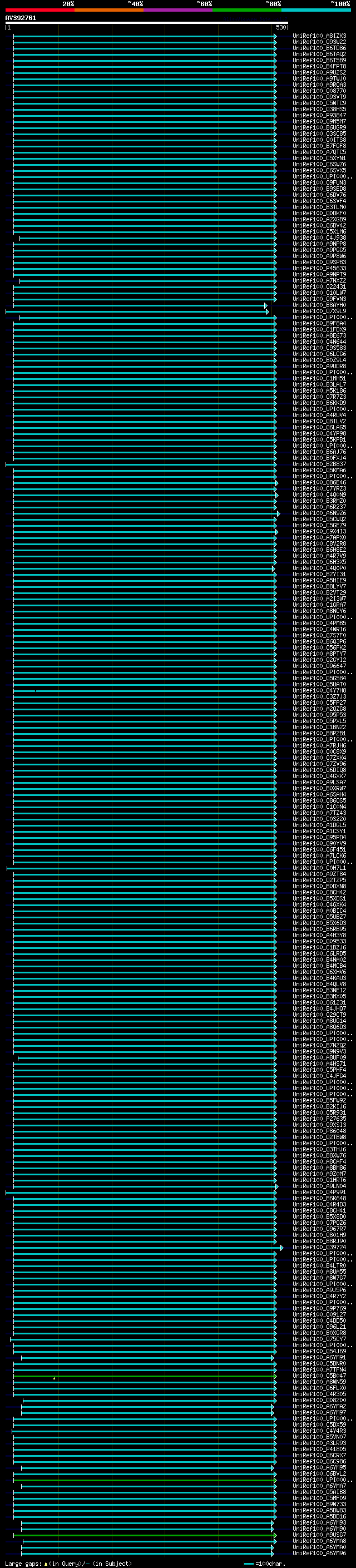Select the UniRef100_B3RMZ0 label
The image size is (356, 1568).
click(319, 501)
